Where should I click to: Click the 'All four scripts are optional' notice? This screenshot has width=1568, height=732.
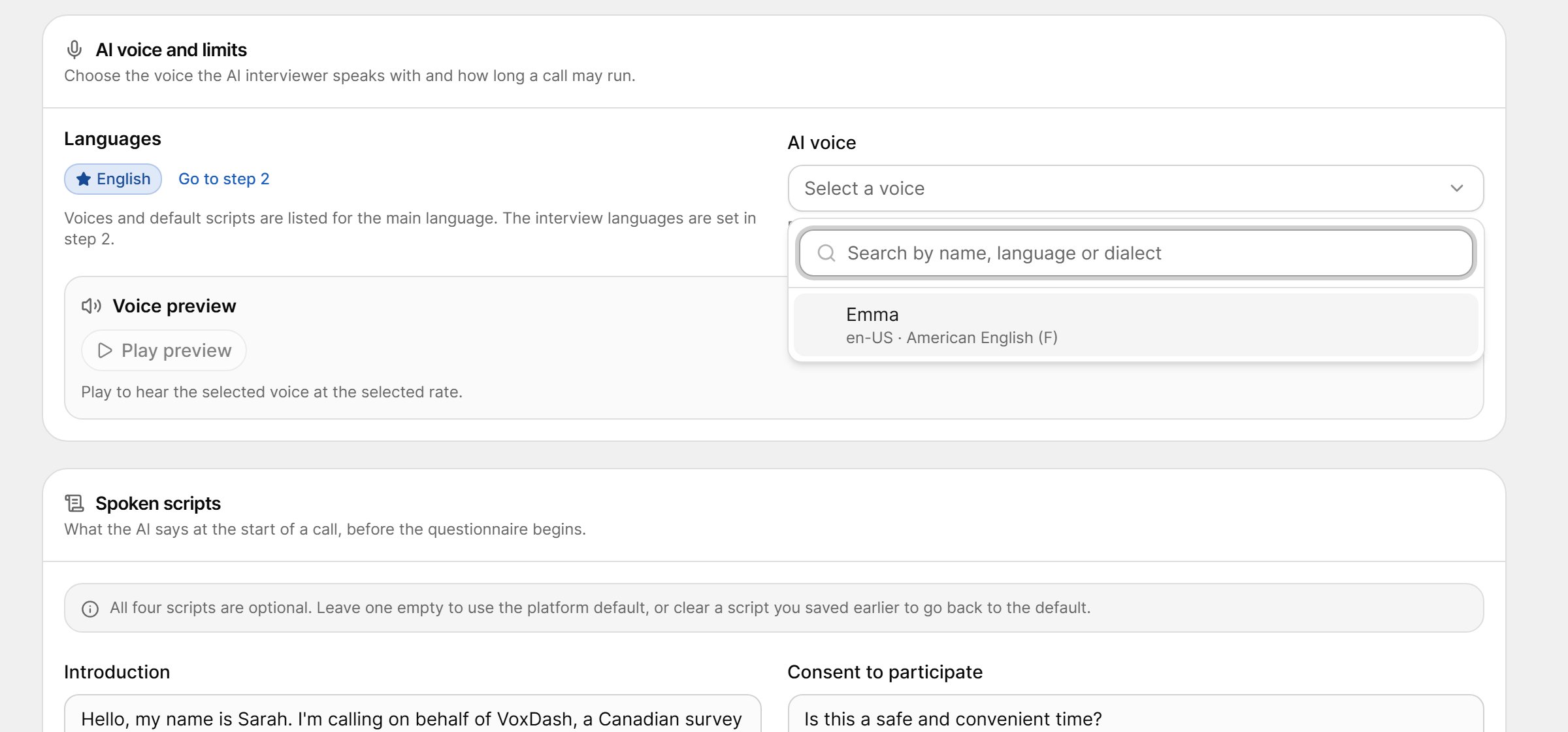(x=774, y=608)
